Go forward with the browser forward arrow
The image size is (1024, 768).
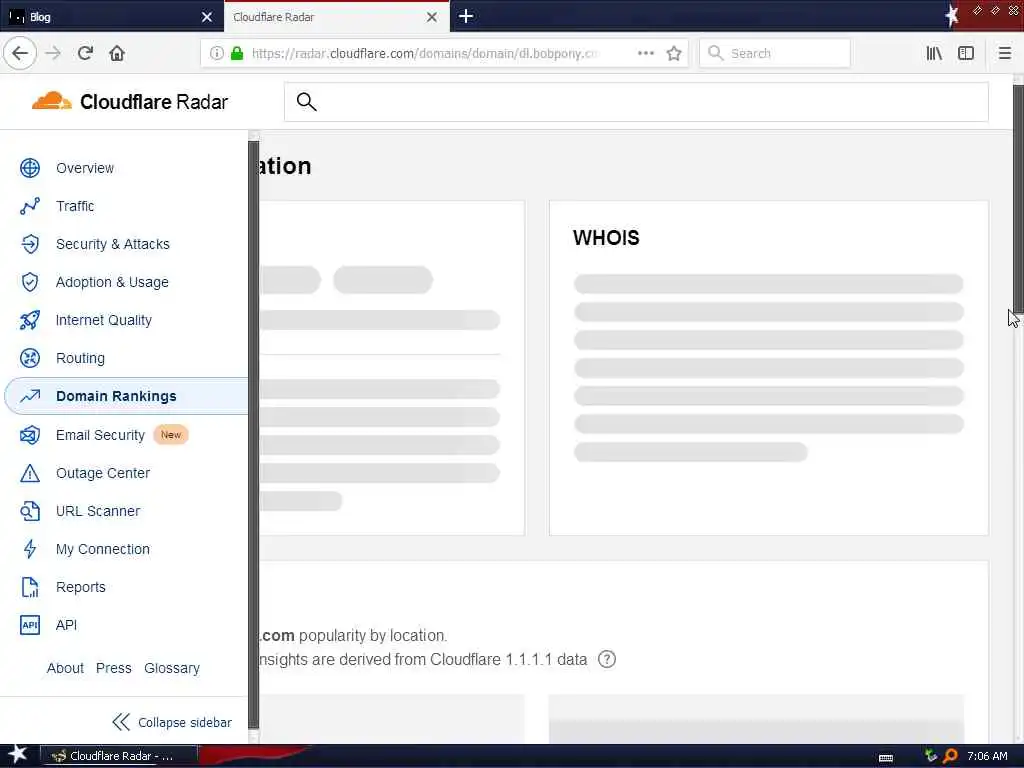click(x=53, y=53)
